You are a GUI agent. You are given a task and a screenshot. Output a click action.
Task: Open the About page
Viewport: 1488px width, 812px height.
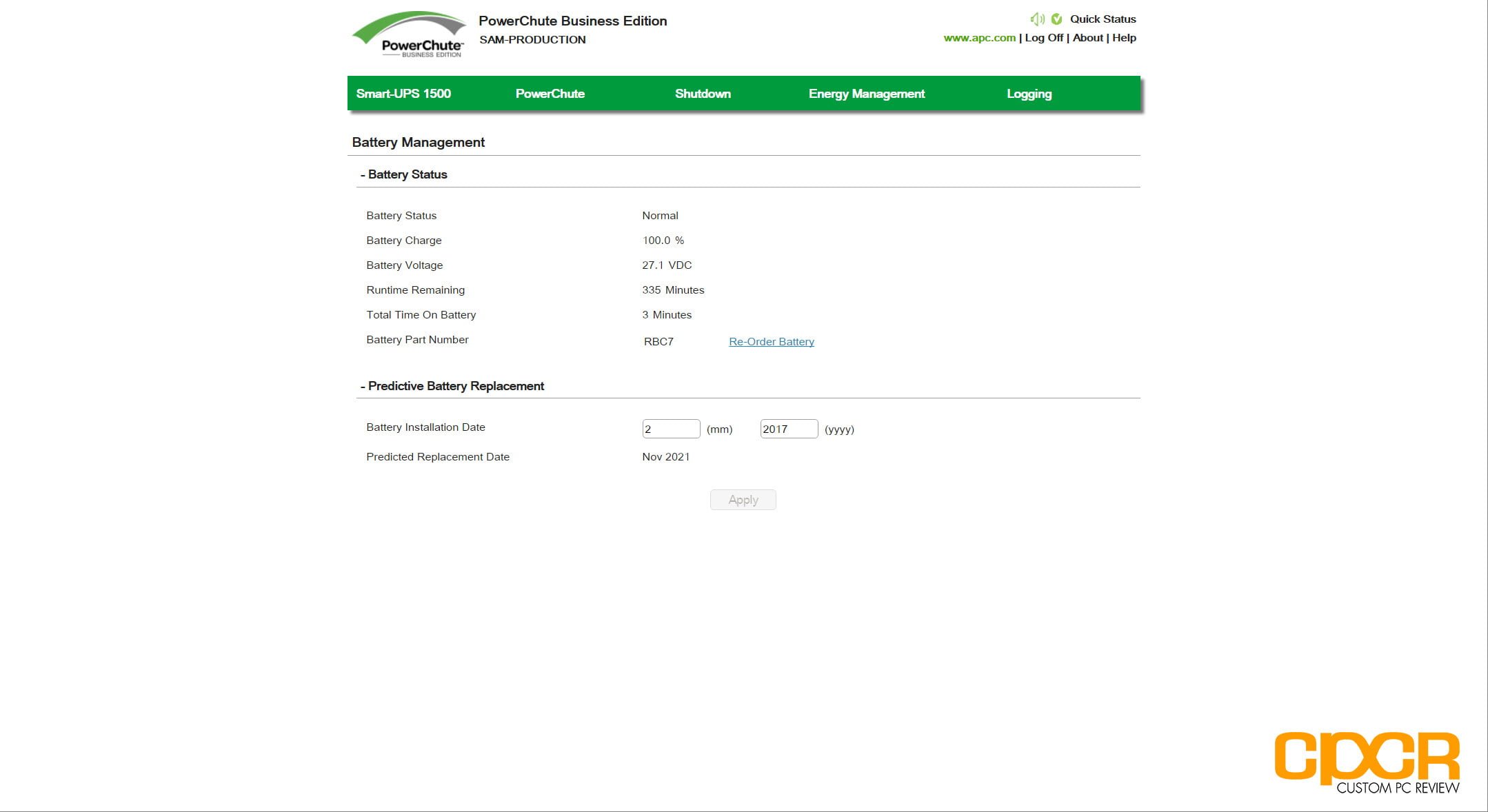1087,38
